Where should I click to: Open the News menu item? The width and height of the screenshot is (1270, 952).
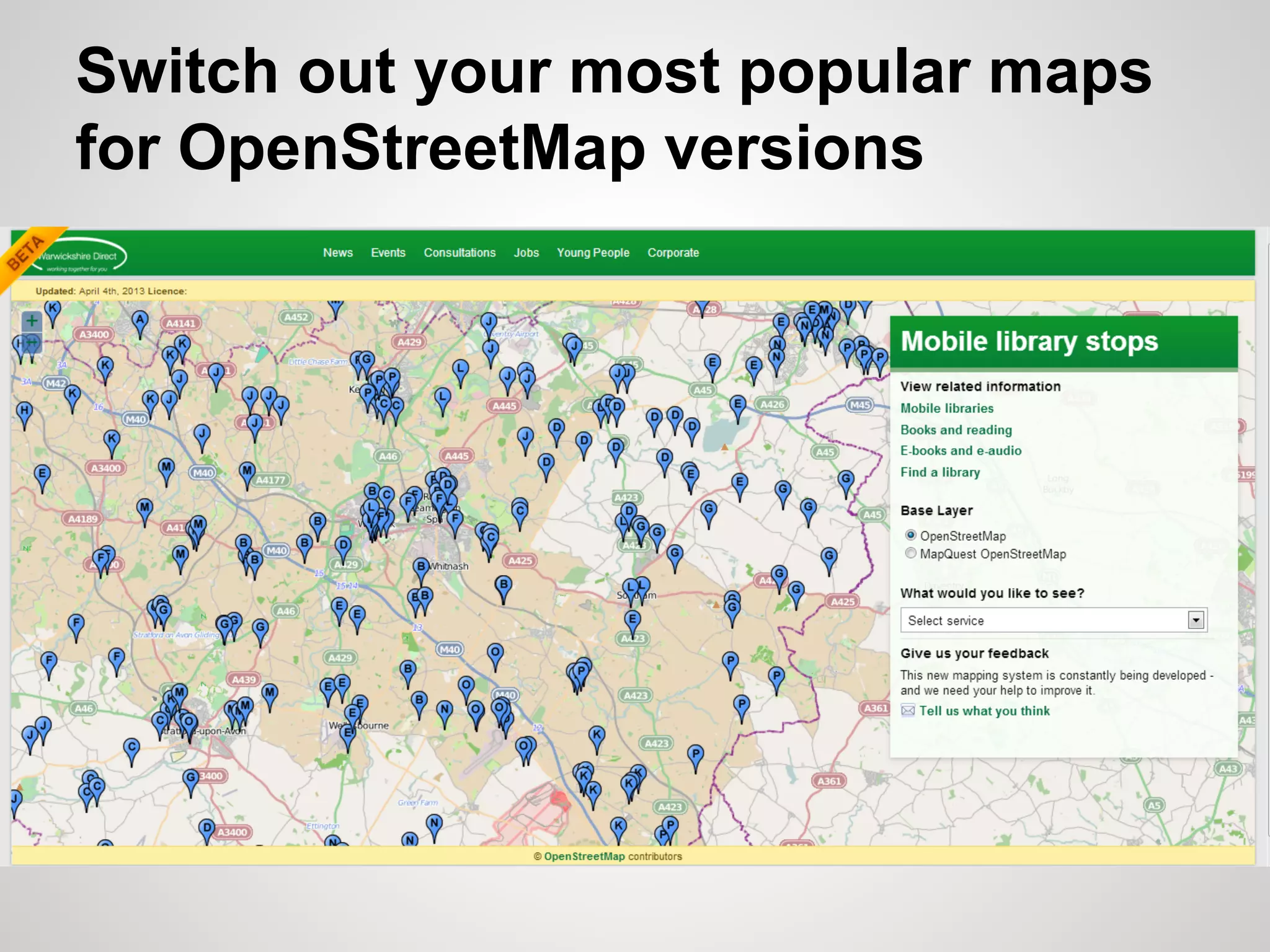click(337, 253)
